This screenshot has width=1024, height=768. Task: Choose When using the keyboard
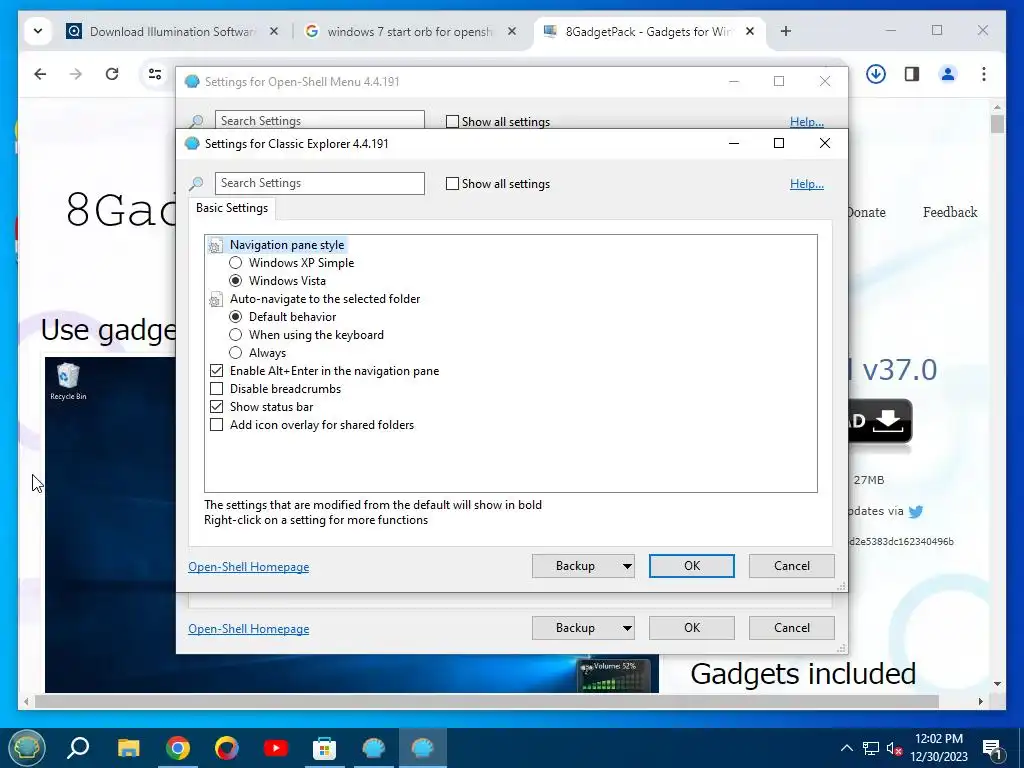[236, 334]
